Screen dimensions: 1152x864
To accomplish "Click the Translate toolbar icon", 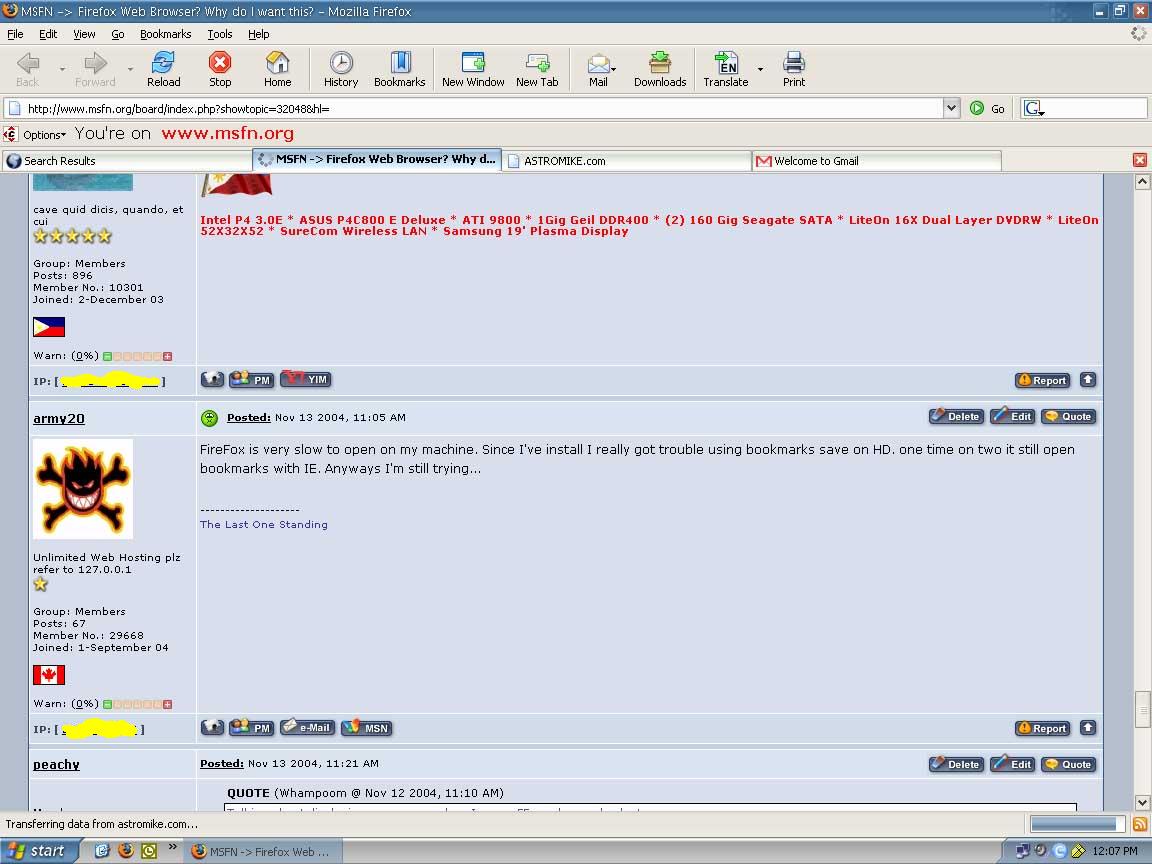I will 726,70.
